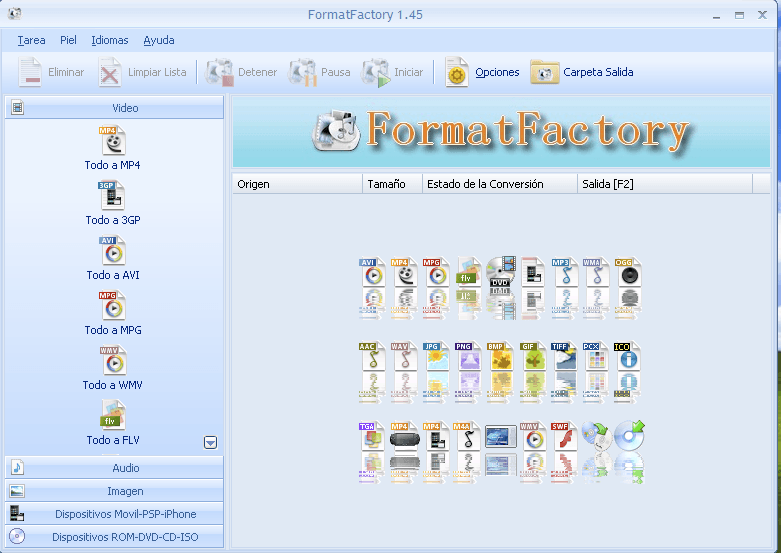The height and width of the screenshot is (553, 781).
Task: Expand Dispositivos Movil-PSP-iPhone panel
Action: point(114,514)
